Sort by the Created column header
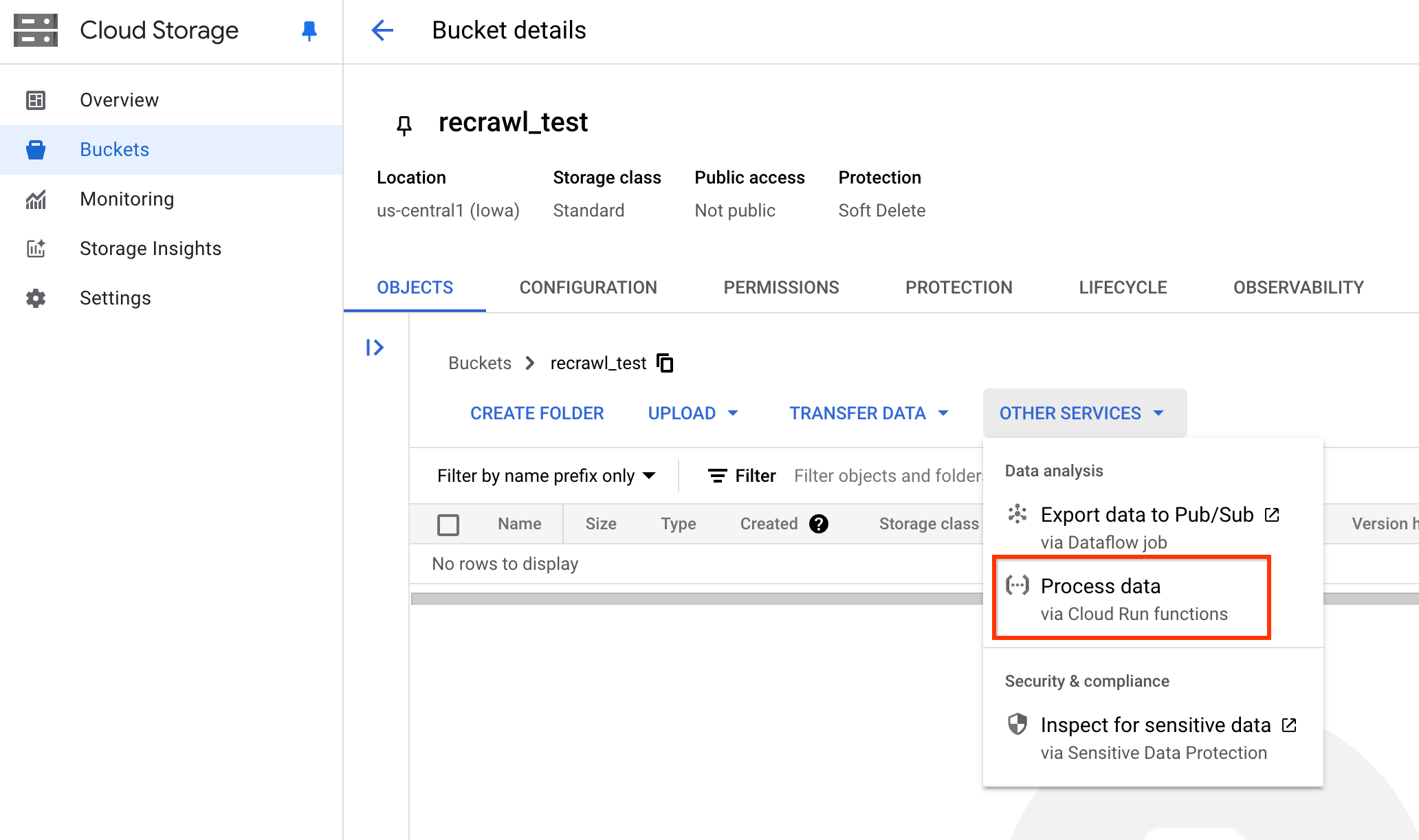 (x=769, y=524)
